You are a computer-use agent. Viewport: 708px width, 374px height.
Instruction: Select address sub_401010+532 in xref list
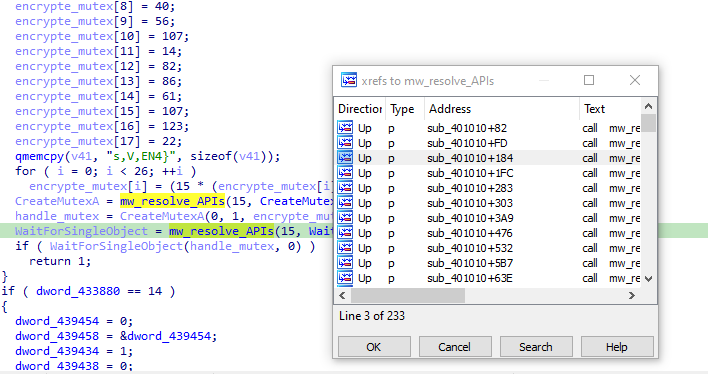pos(470,248)
